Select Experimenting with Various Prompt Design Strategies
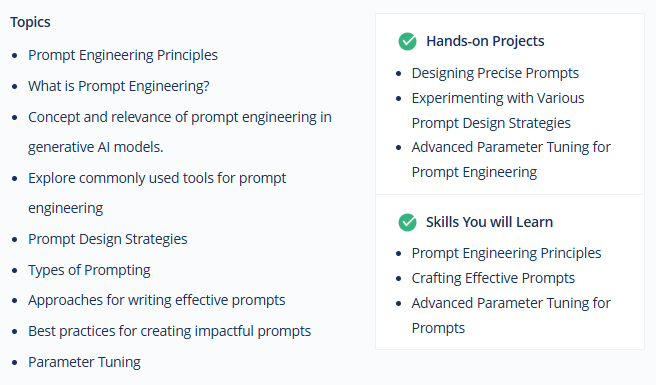Screen dimensions: 656x385 tap(498, 110)
